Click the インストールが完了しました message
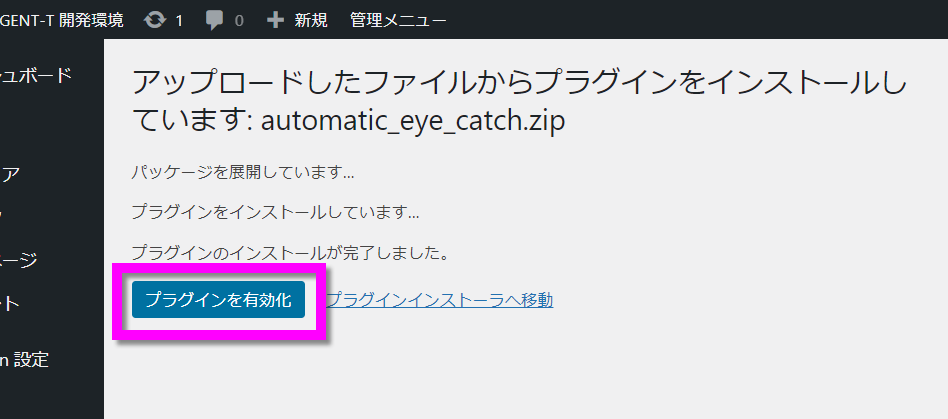Viewport: 948px width, 419px height. pos(290,254)
